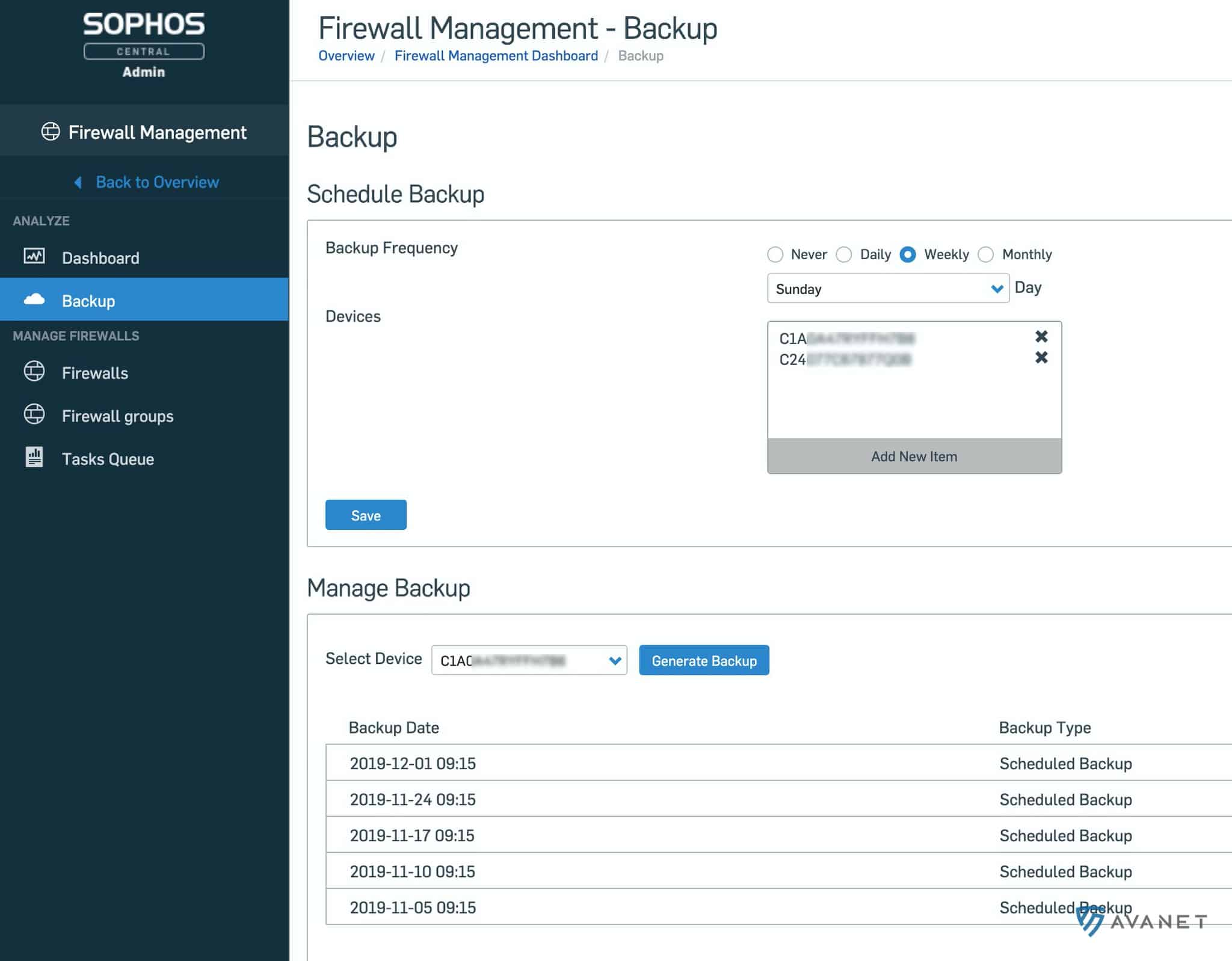Click the Backup cloud icon
The height and width of the screenshot is (961, 1232).
34,300
